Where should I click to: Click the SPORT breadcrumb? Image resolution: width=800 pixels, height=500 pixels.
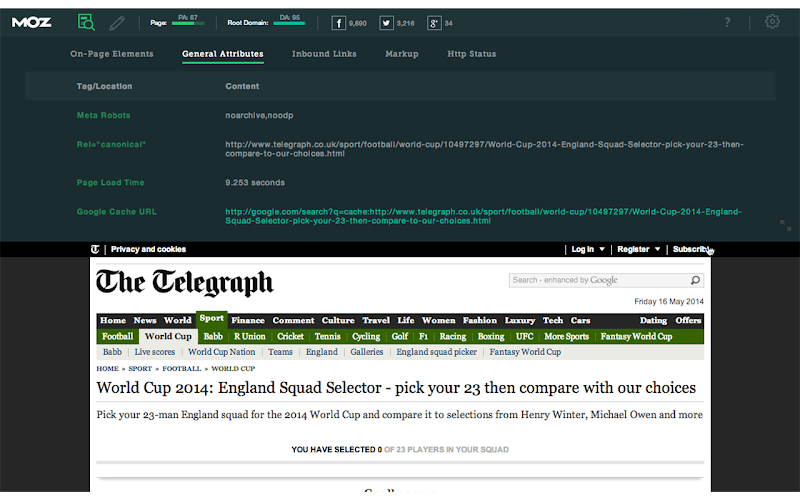click(140, 368)
